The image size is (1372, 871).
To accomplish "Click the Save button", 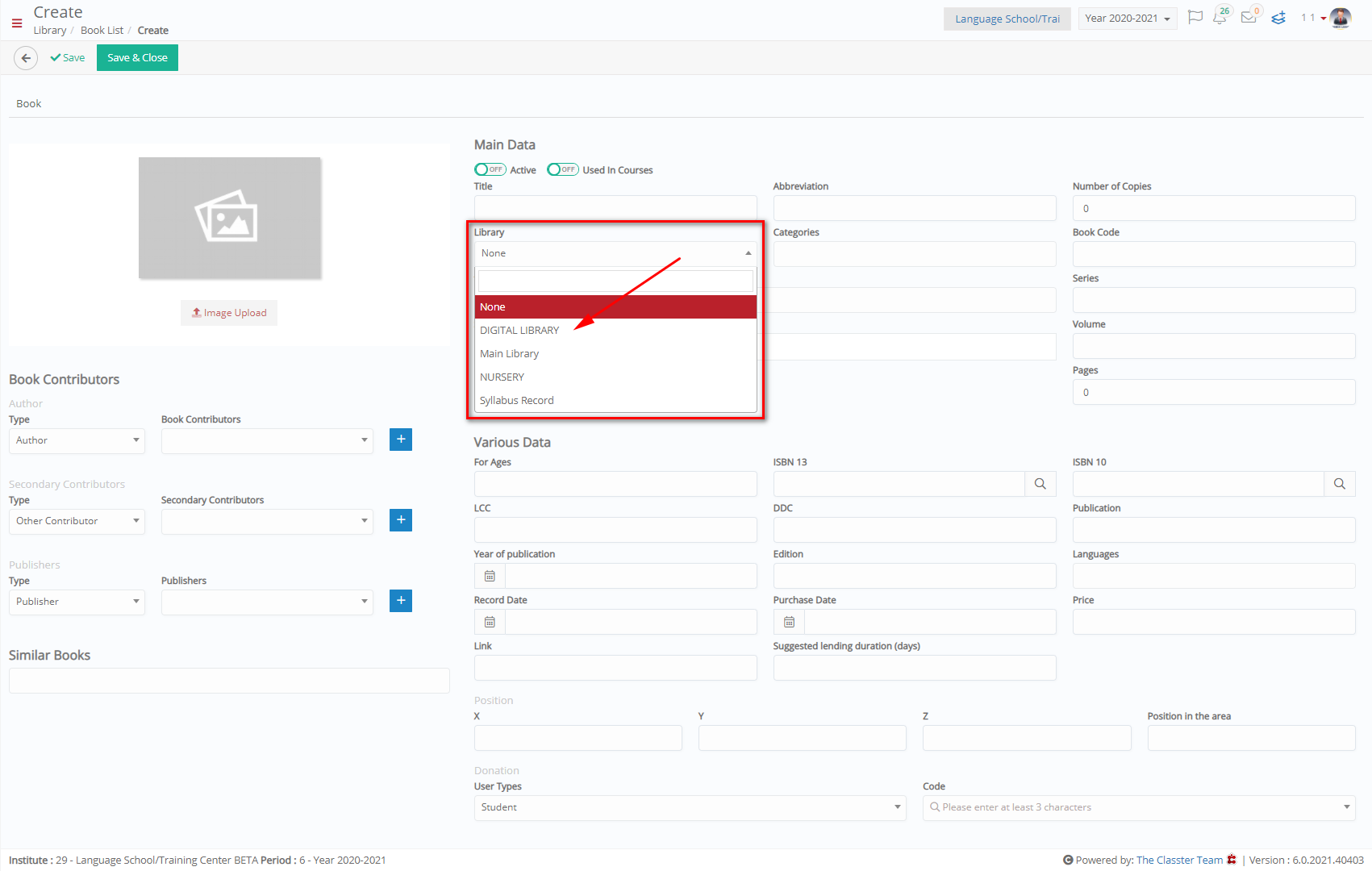I will 68,58.
